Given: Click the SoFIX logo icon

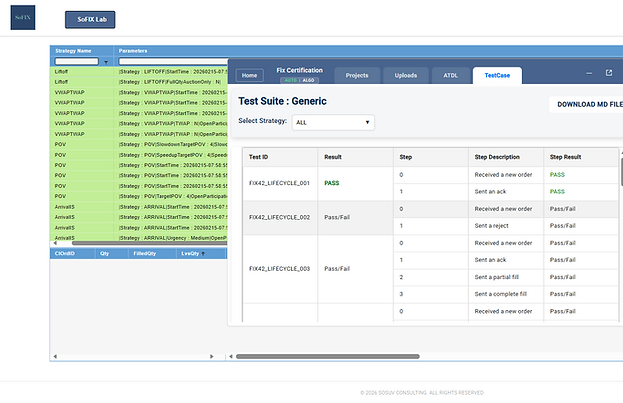Looking at the screenshot, I should click(23, 17).
